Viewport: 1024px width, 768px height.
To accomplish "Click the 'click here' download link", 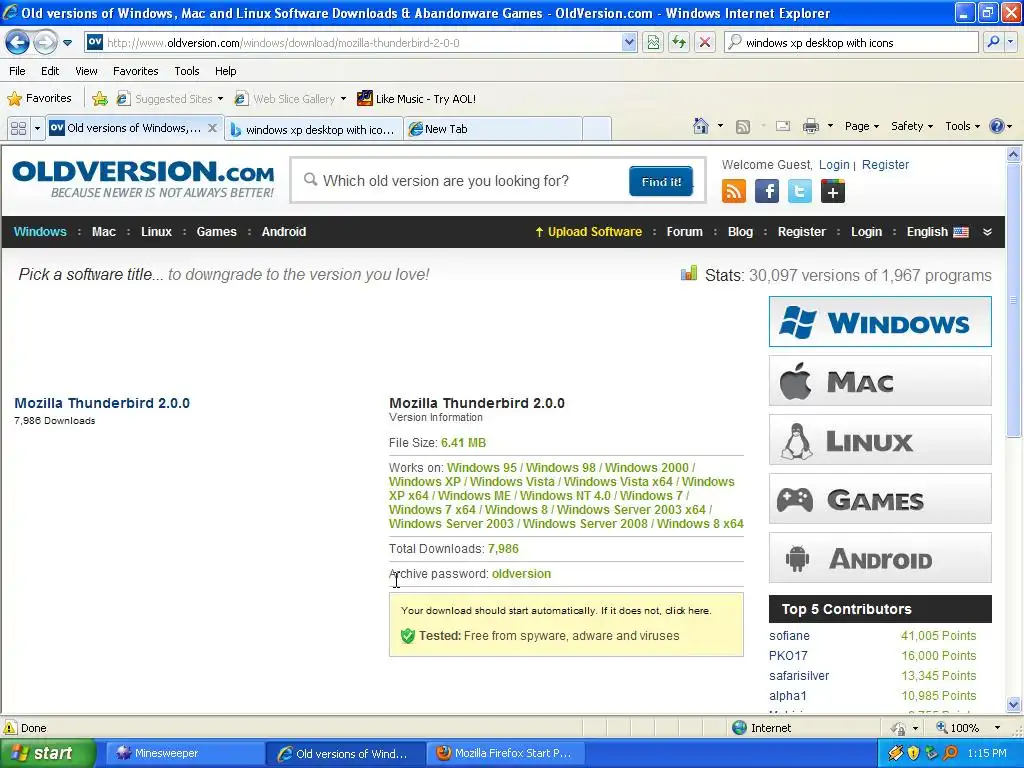I will (x=687, y=611).
